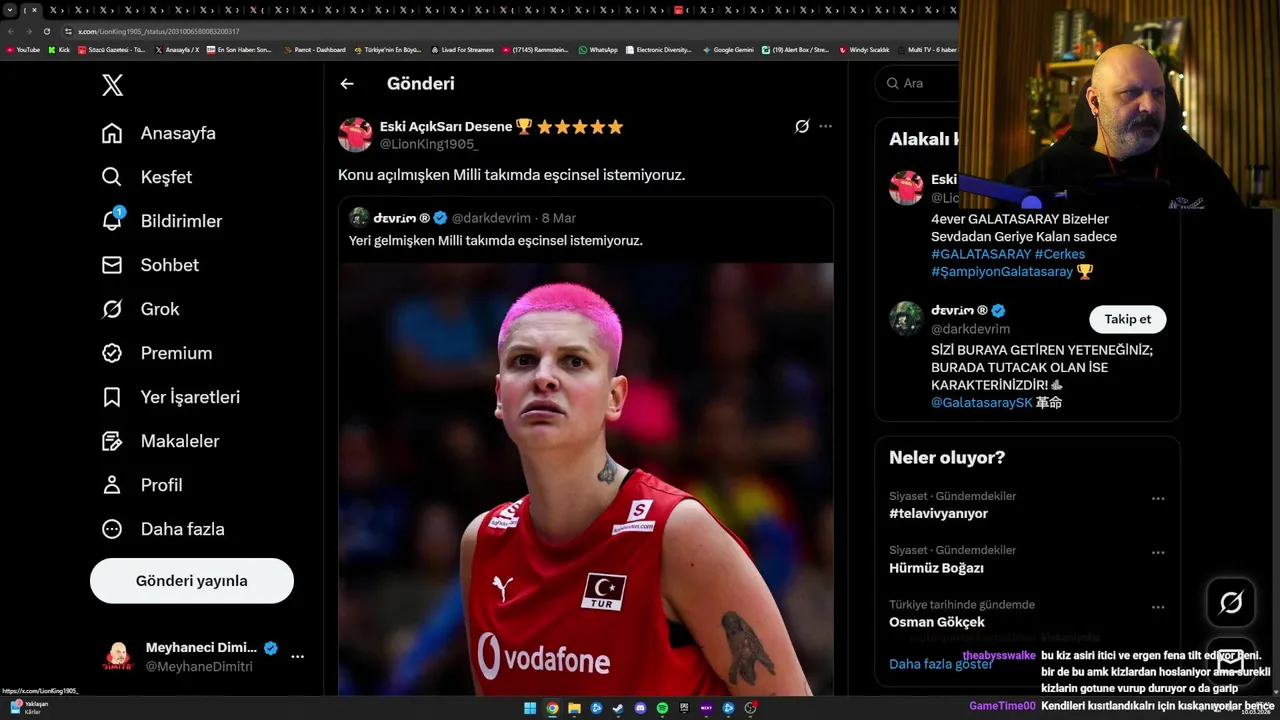Screen dimensions: 1280x720
Task: Open the @GalatasaraySK mention link
Action: (x=981, y=402)
